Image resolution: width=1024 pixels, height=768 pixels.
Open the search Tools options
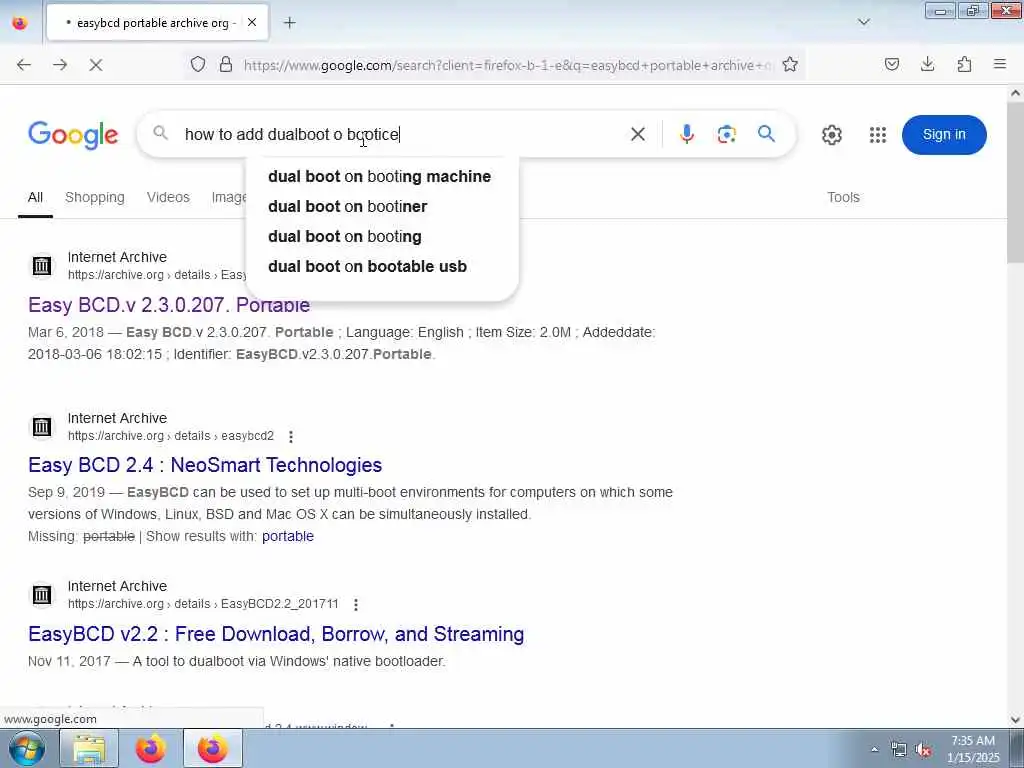coord(843,197)
